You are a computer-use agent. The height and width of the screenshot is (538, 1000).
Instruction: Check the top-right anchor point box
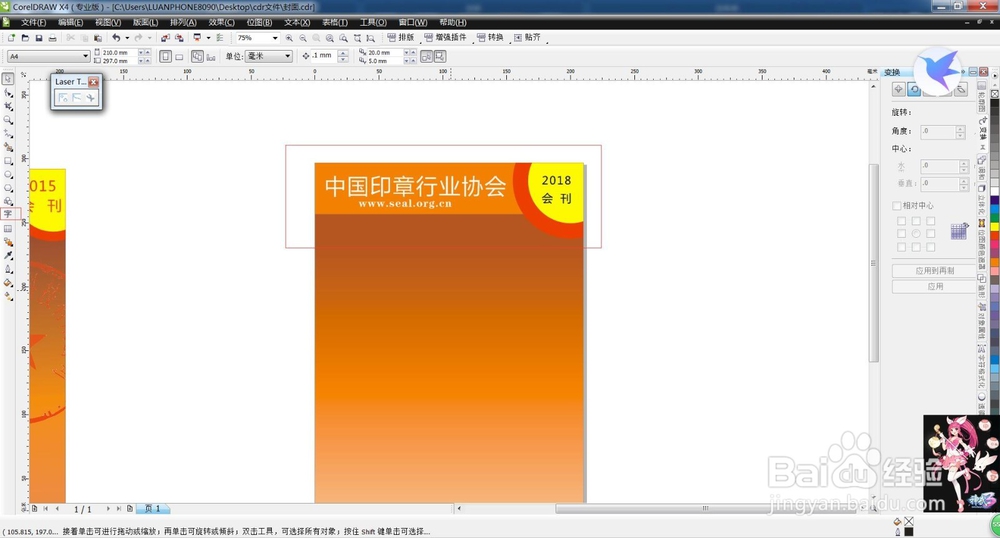[x=930, y=221]
